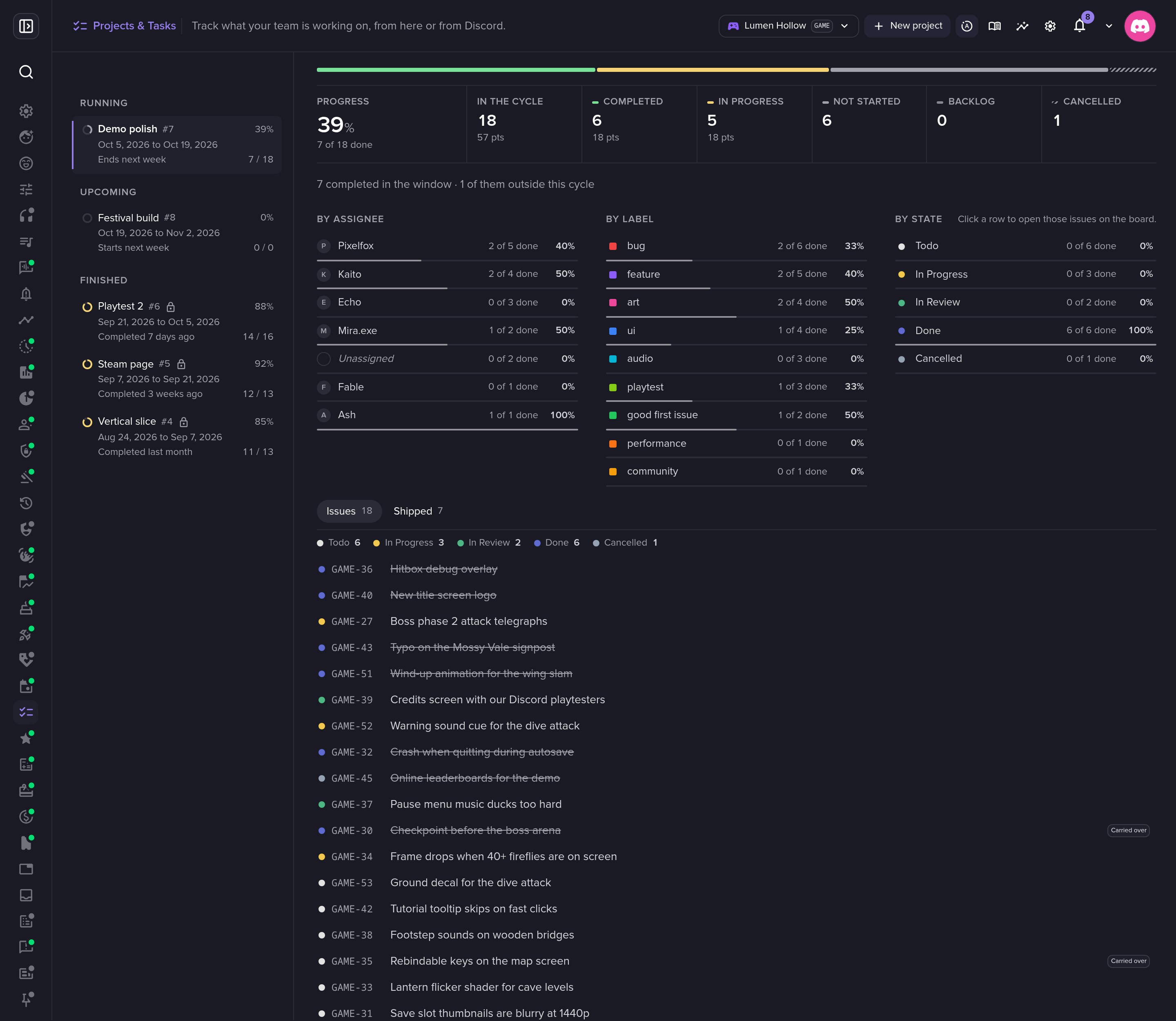Toggle the In Progress state filter
This screenshot has height=1021, width=1176.
tap(408, 542)
